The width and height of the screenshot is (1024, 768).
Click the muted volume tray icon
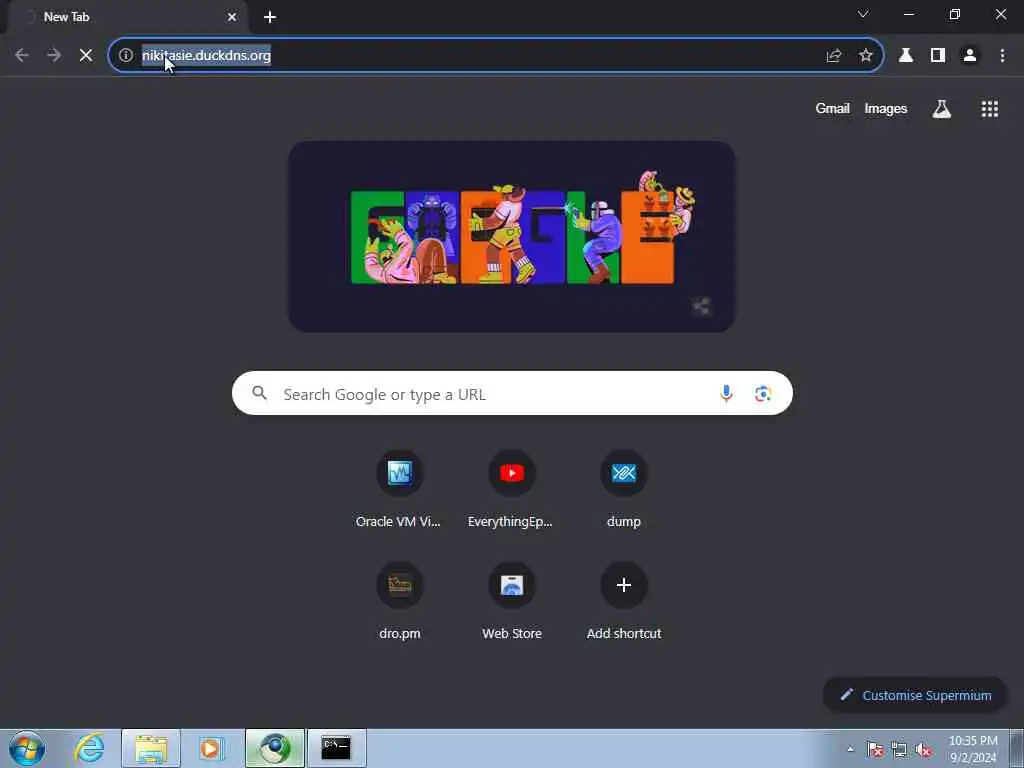click(923, 749)
